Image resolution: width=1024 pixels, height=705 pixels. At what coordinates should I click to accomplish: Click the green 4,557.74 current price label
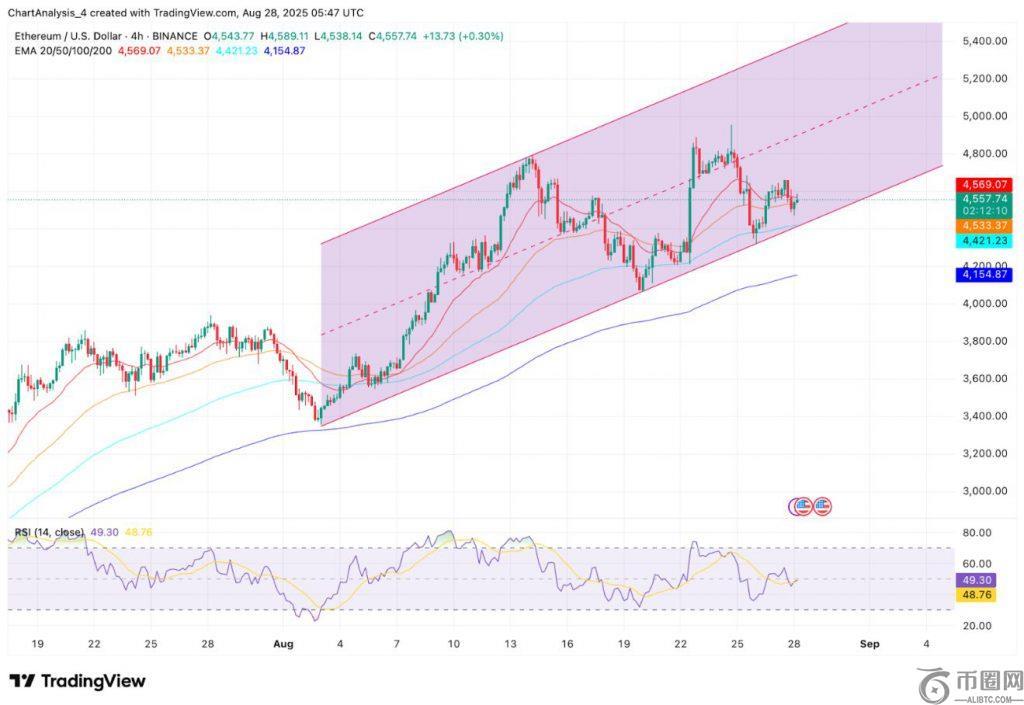pyautogui.click(x=984, y=199)
